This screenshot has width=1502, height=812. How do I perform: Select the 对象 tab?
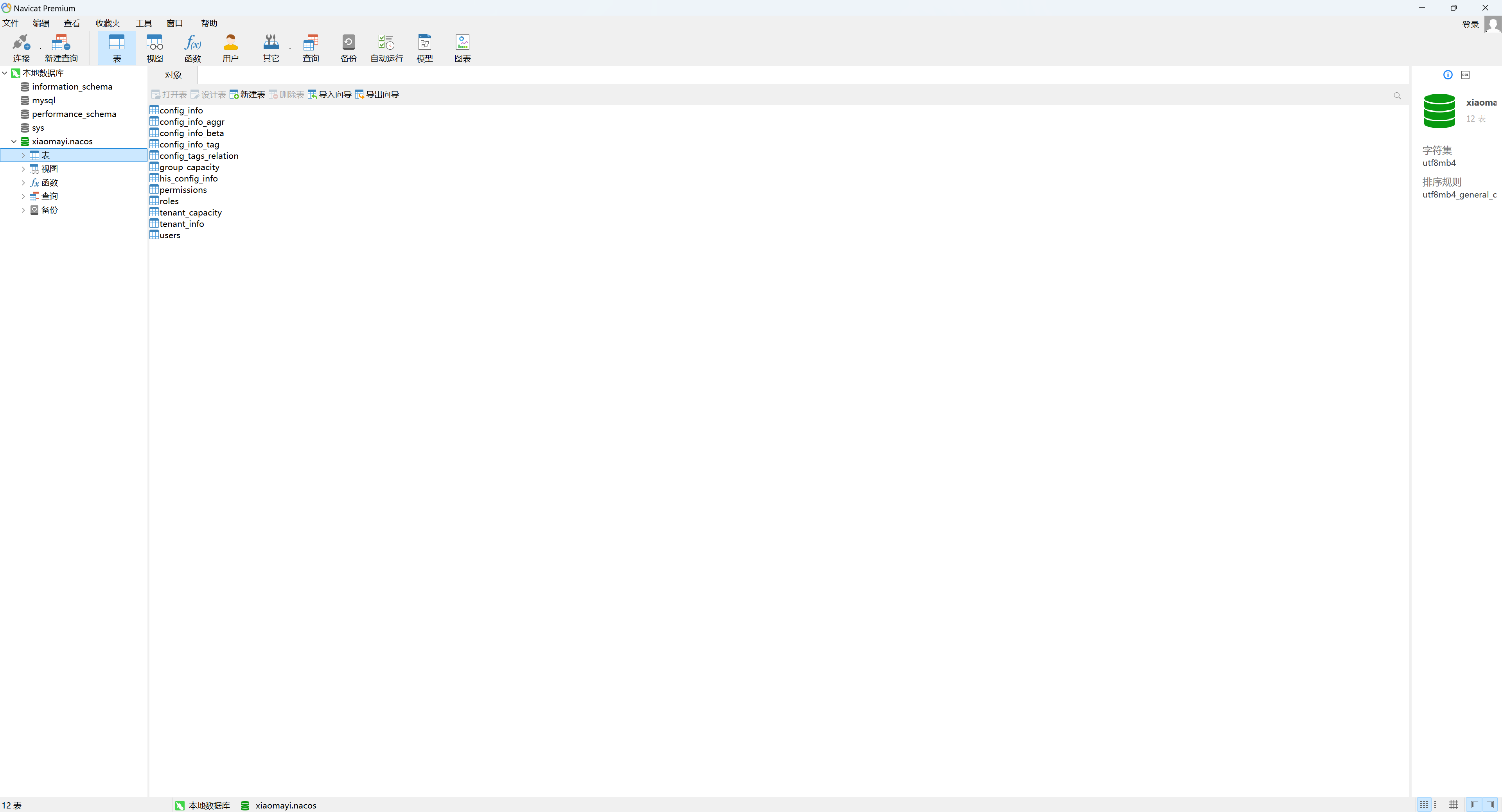(x=173, y=75)
